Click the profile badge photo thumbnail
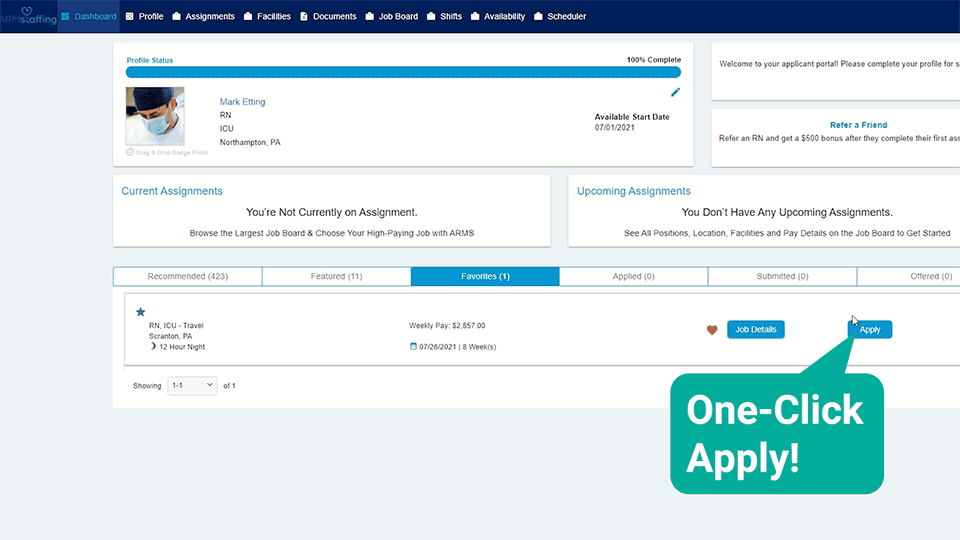The height and width of the screenshot is (540, 960). pos(155,116)
